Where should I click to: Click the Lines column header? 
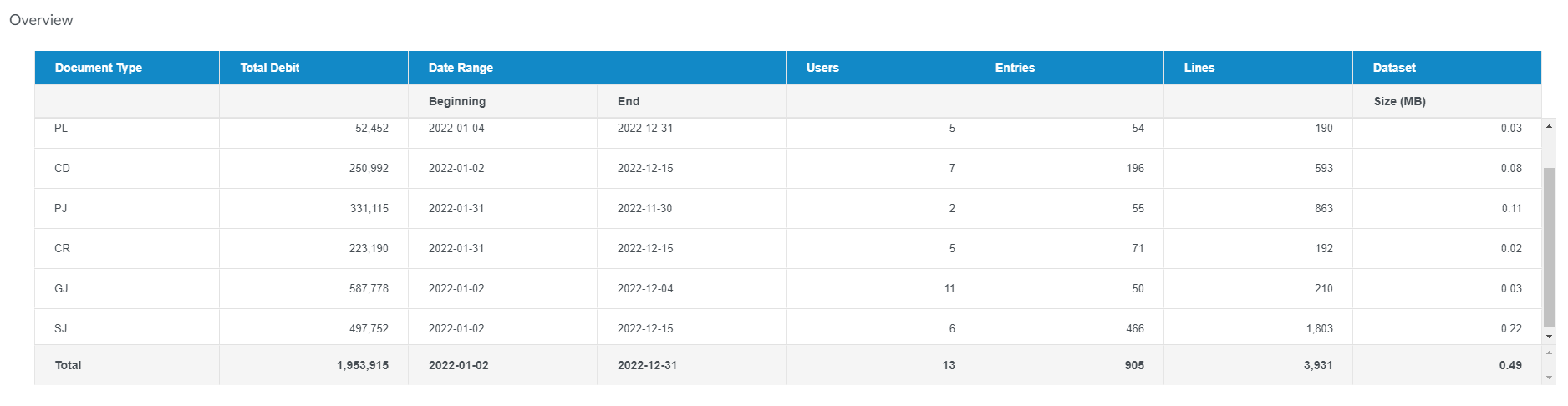[1199, 68]
